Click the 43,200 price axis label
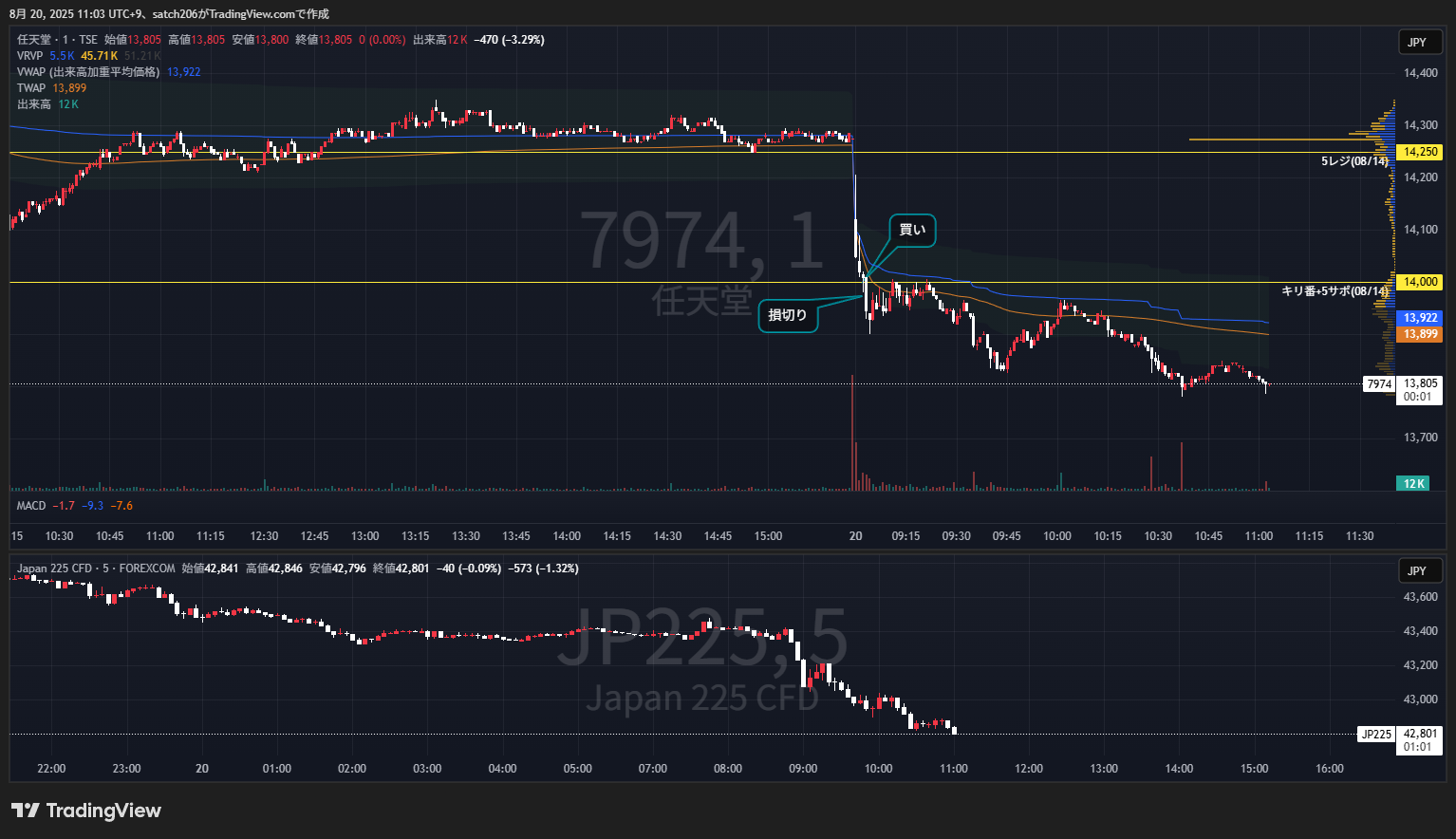The width and height of the screenshot is (1456, 839). pos(1421,665)
